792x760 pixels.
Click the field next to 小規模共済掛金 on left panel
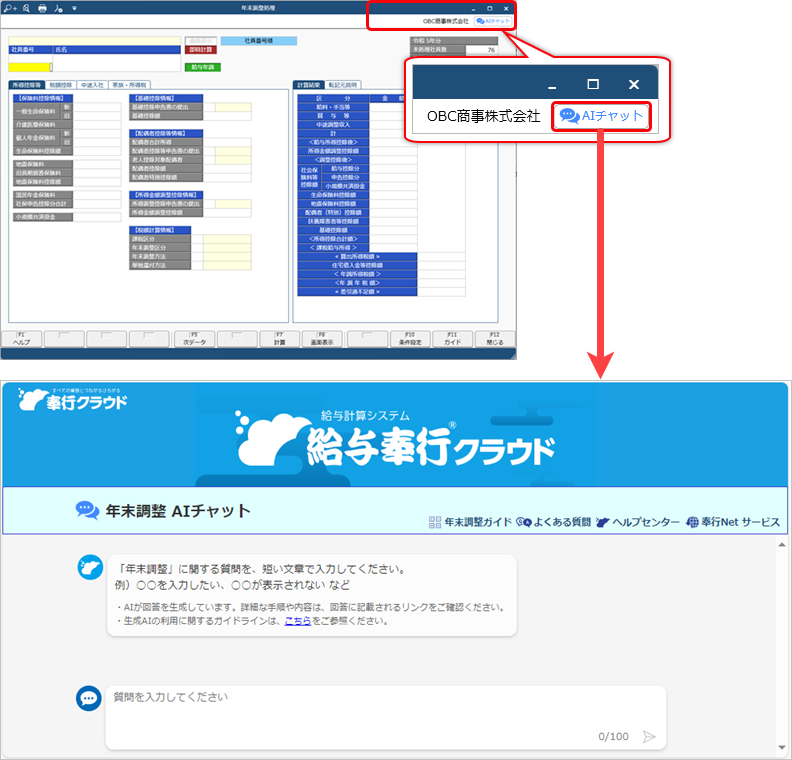[x=97, y=217]
